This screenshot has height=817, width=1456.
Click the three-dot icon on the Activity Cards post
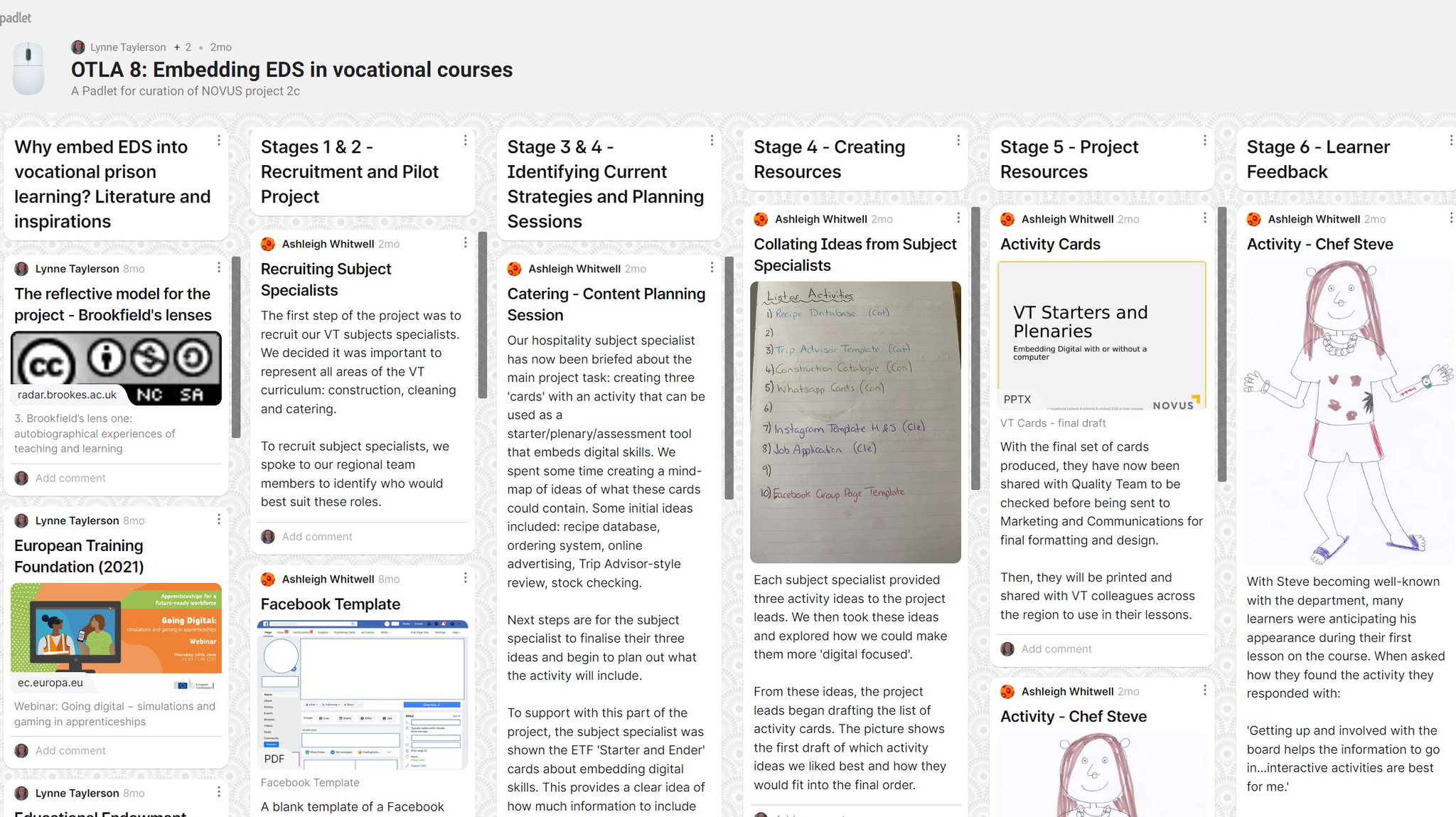1204,218
